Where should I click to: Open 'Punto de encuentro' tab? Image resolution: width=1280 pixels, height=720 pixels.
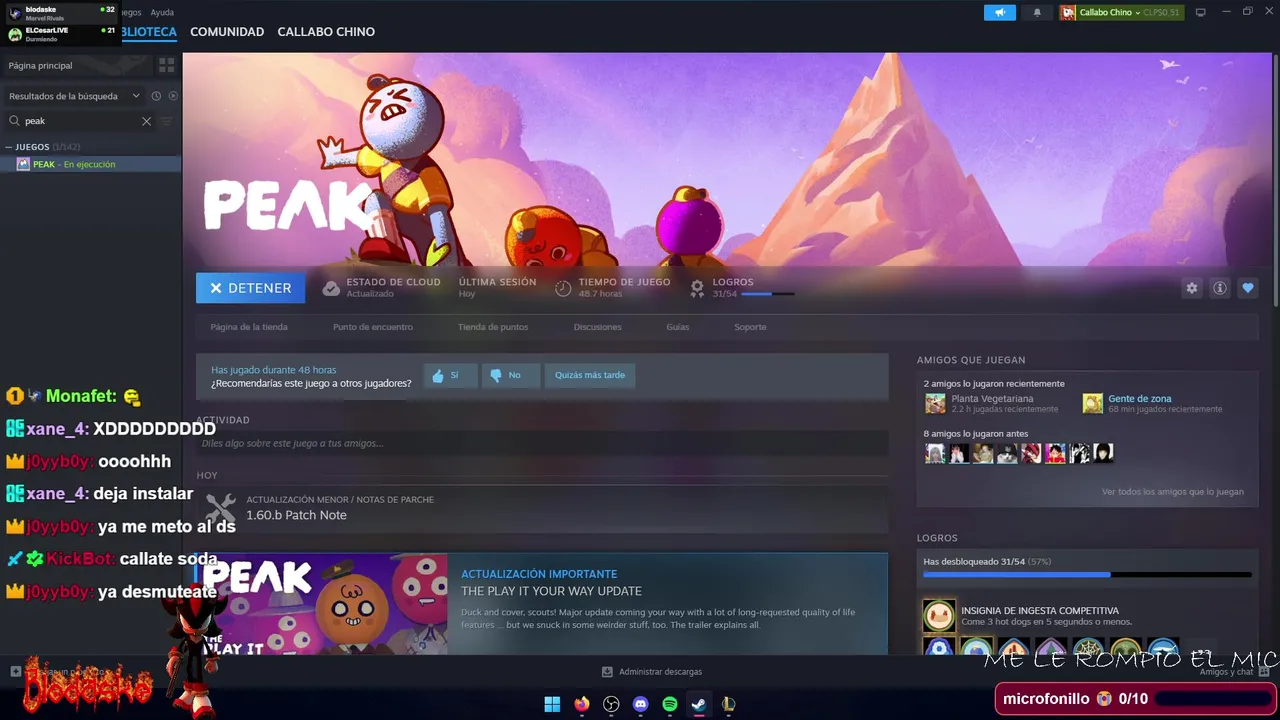[373, 327]
